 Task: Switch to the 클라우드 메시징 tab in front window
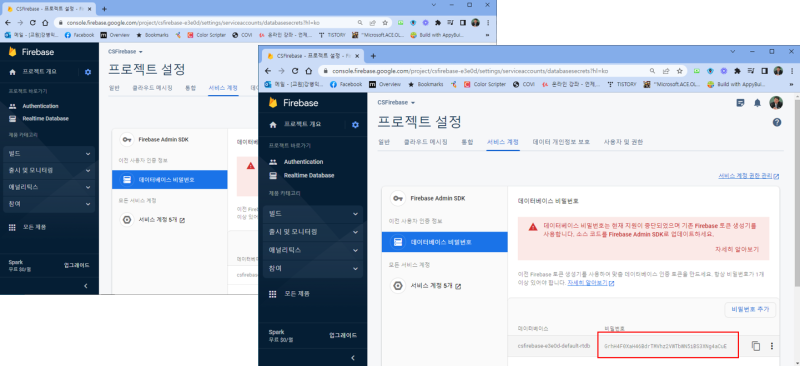(x=426, y=142)
